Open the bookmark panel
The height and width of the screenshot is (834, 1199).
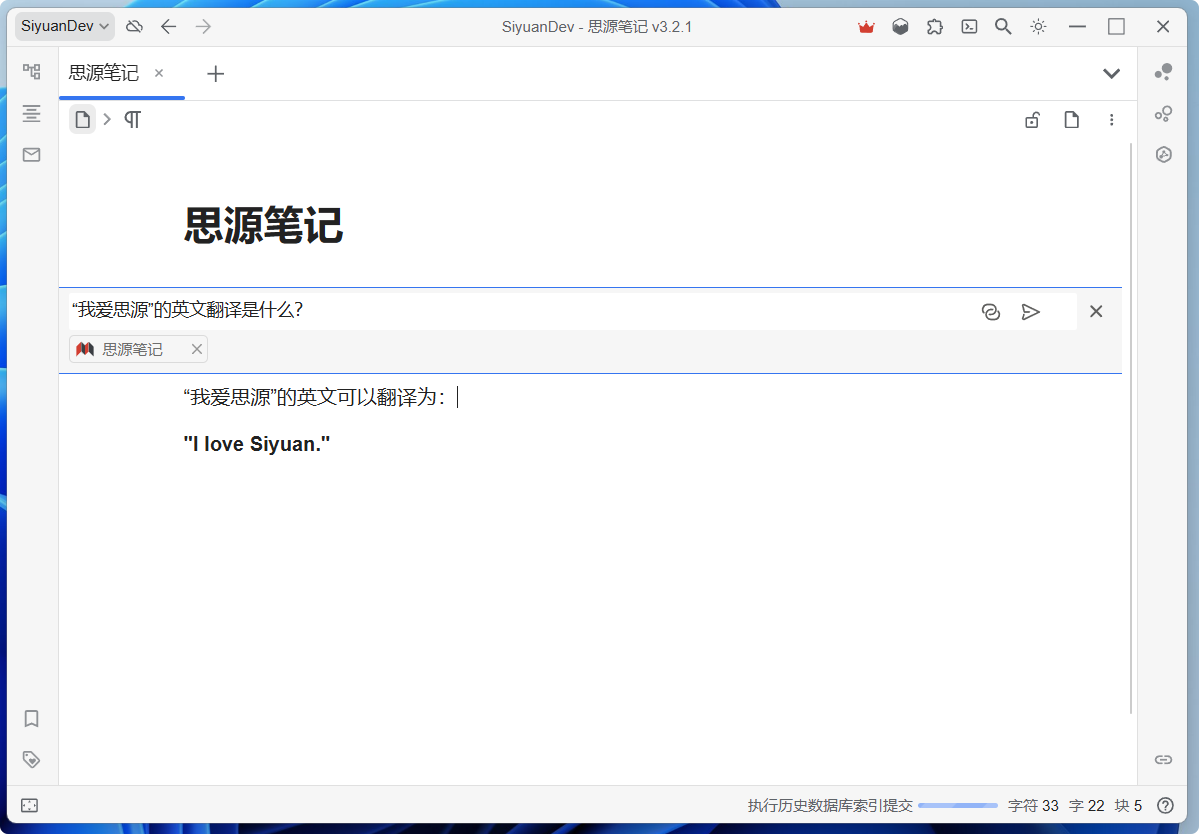pos(32,718)
